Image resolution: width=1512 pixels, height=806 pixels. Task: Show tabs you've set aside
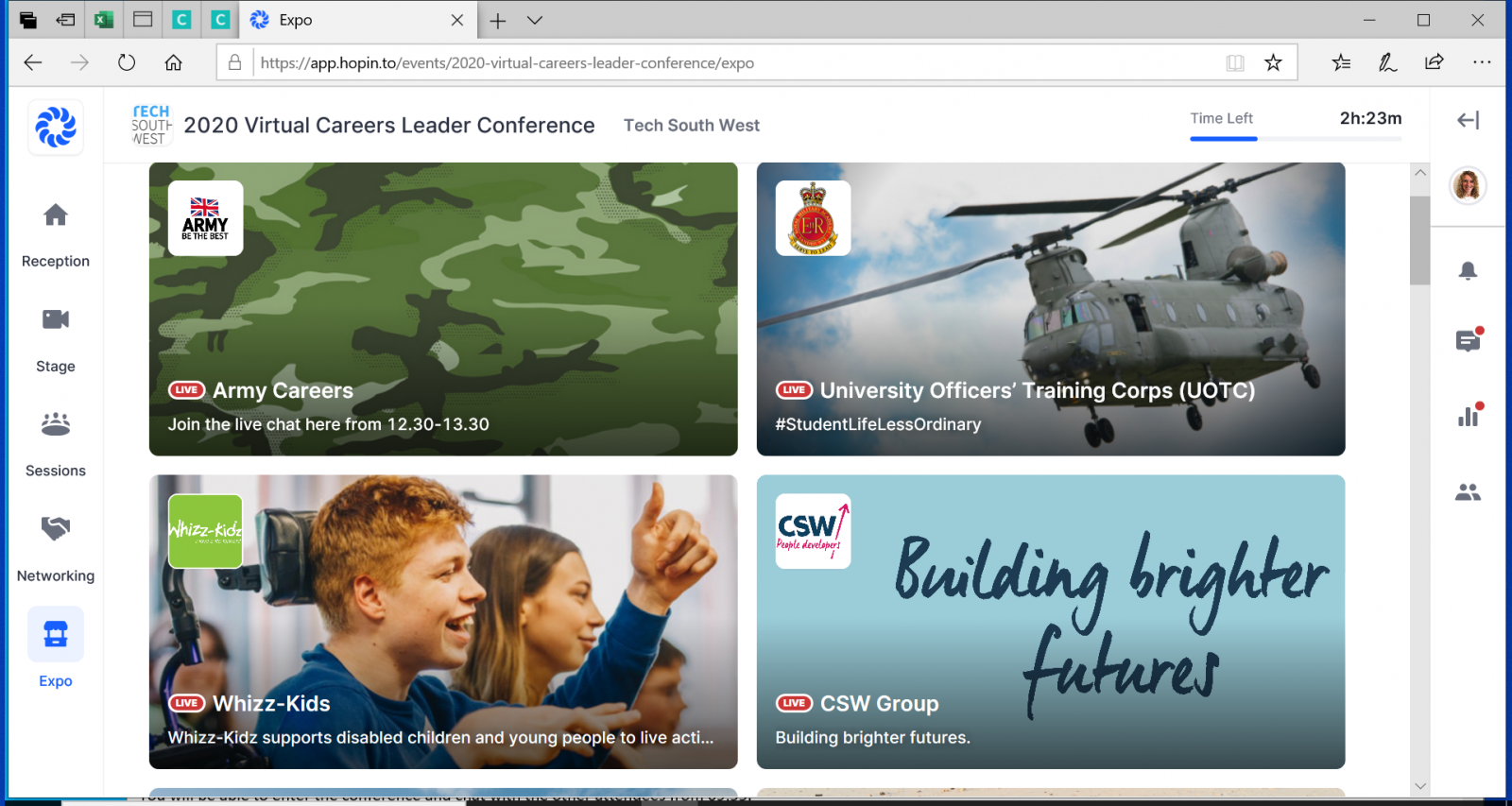[x=27, y=20]
